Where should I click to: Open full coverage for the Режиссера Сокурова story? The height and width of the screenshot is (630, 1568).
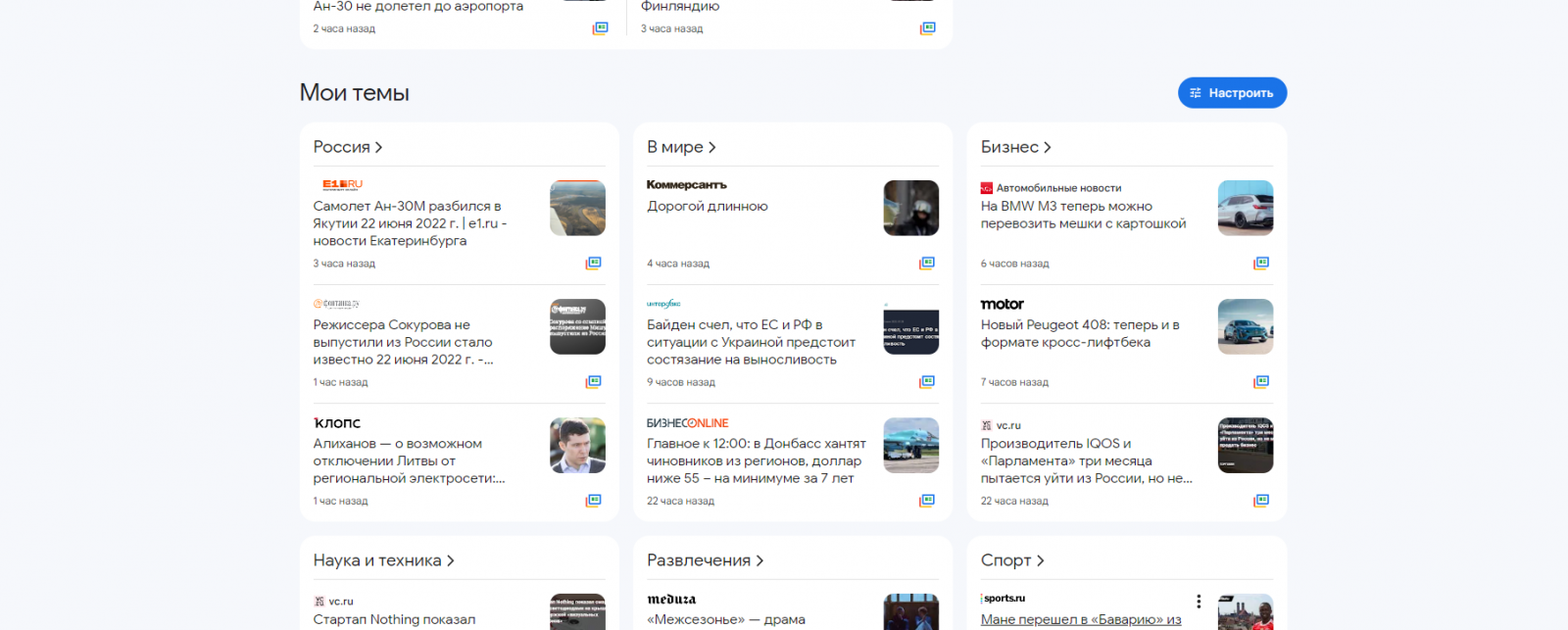coord(593,382)
